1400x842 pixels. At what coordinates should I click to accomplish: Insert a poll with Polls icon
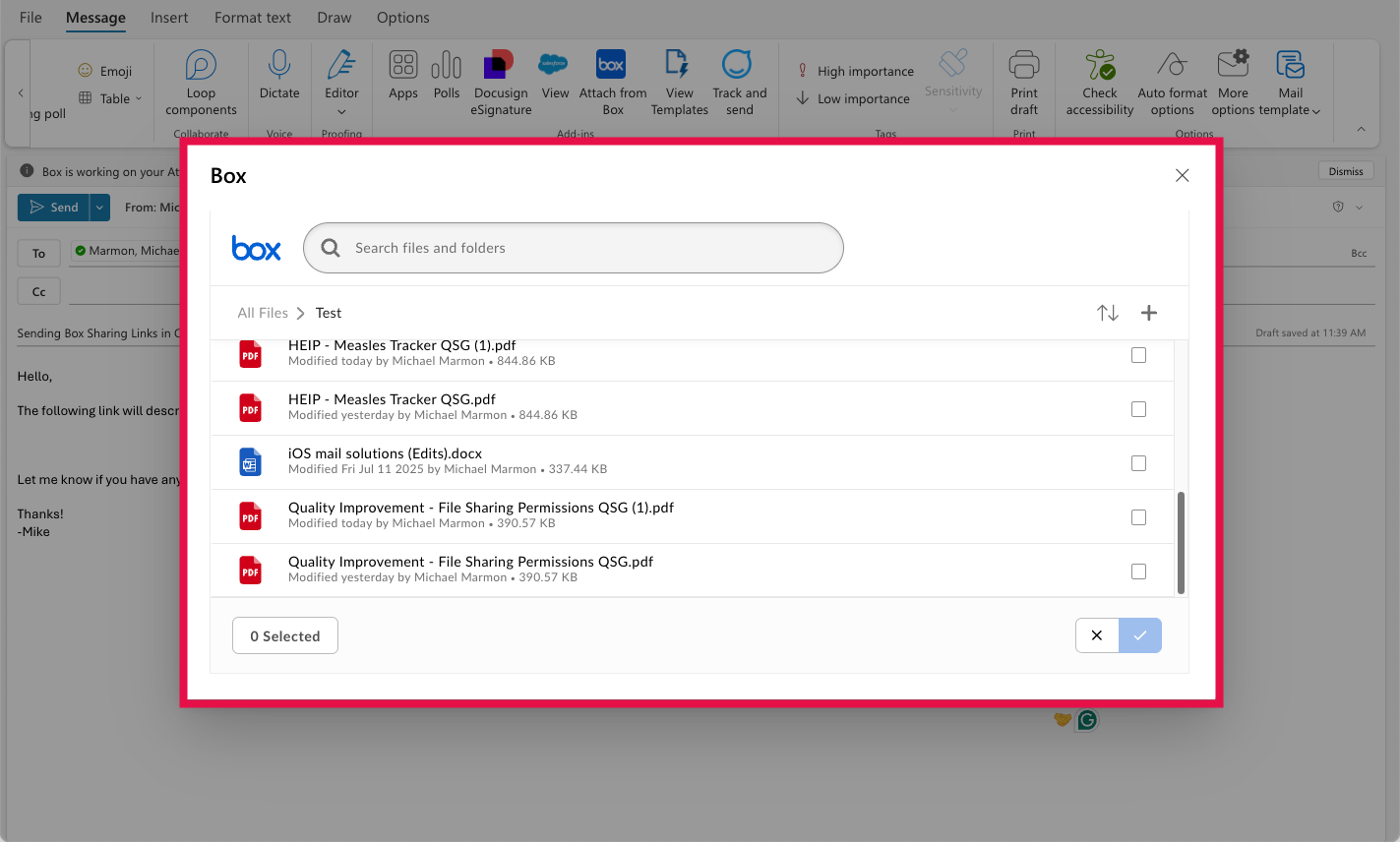[x=447, y=75]
